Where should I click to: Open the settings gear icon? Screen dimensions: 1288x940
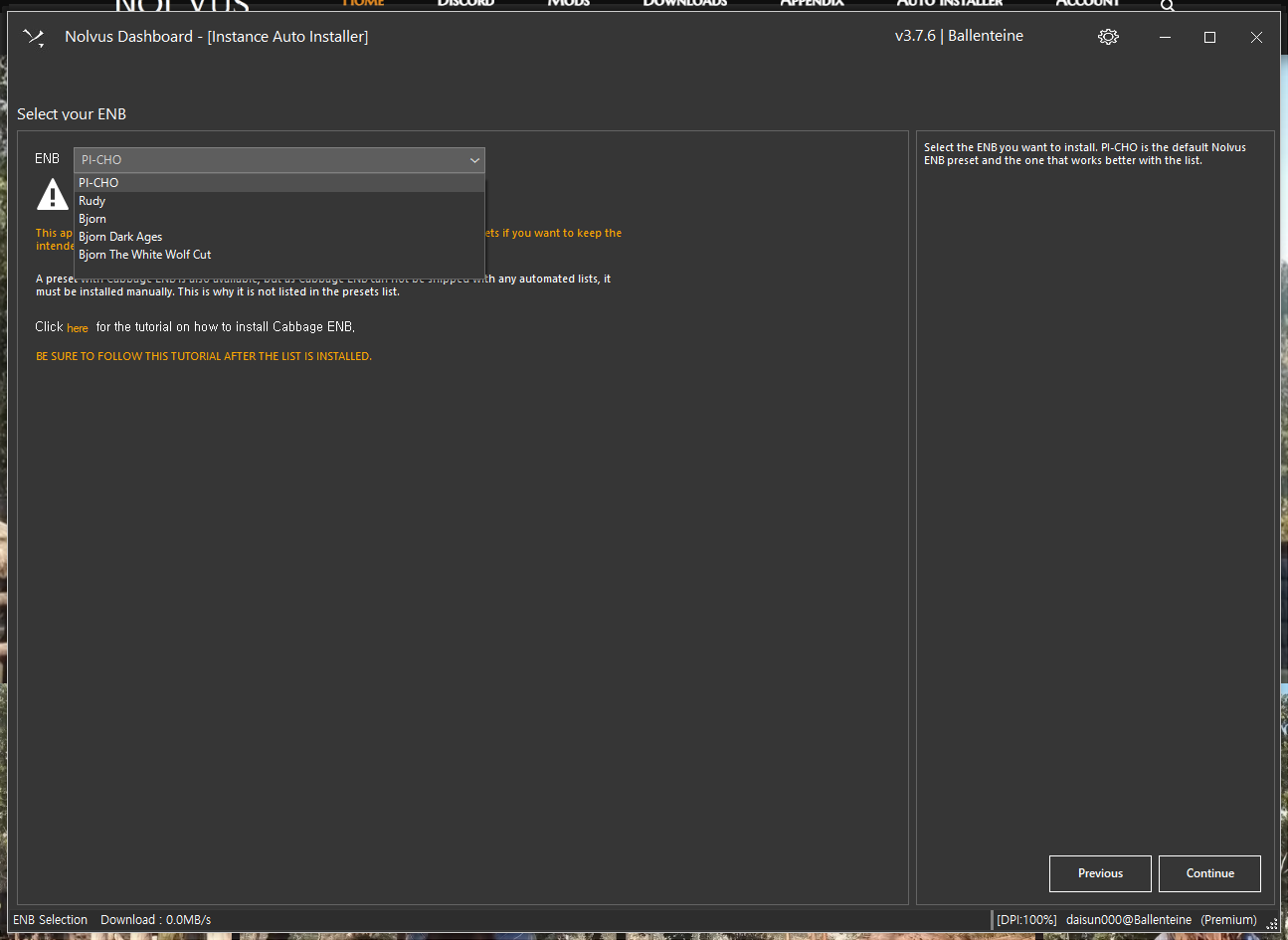[x=1108, y=37]
